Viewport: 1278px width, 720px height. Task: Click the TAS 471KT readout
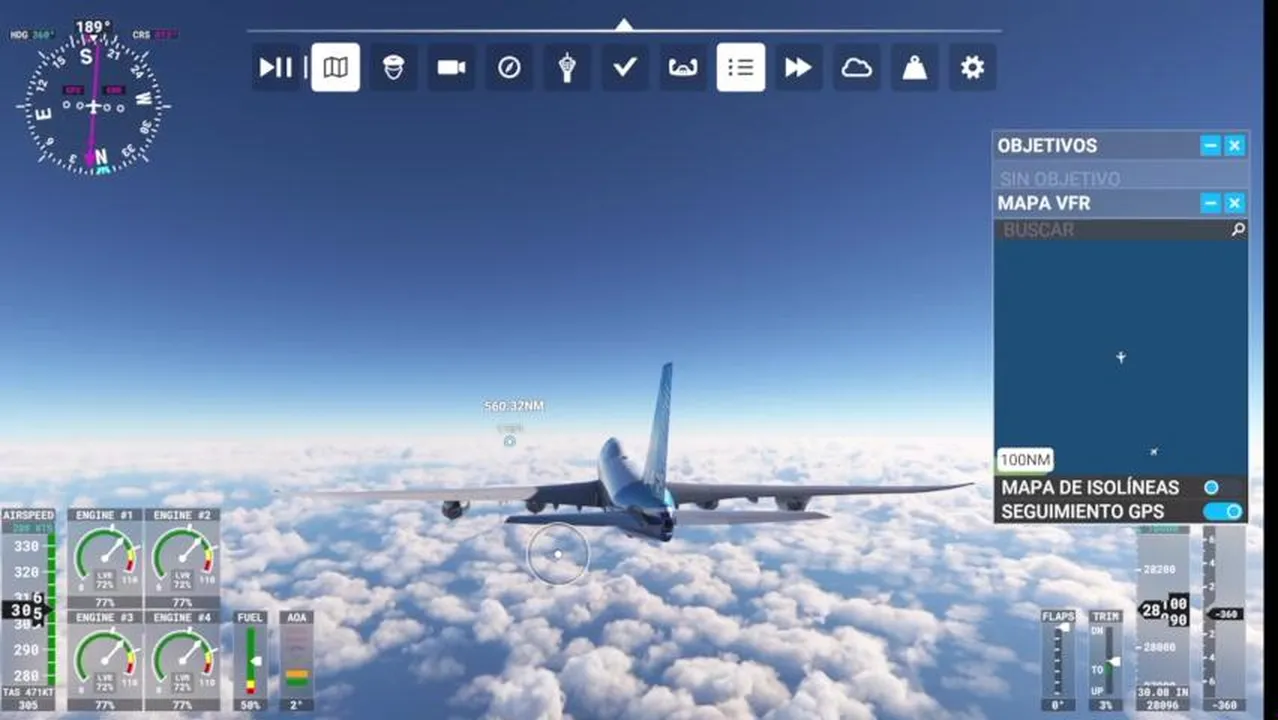coord(27,692)
